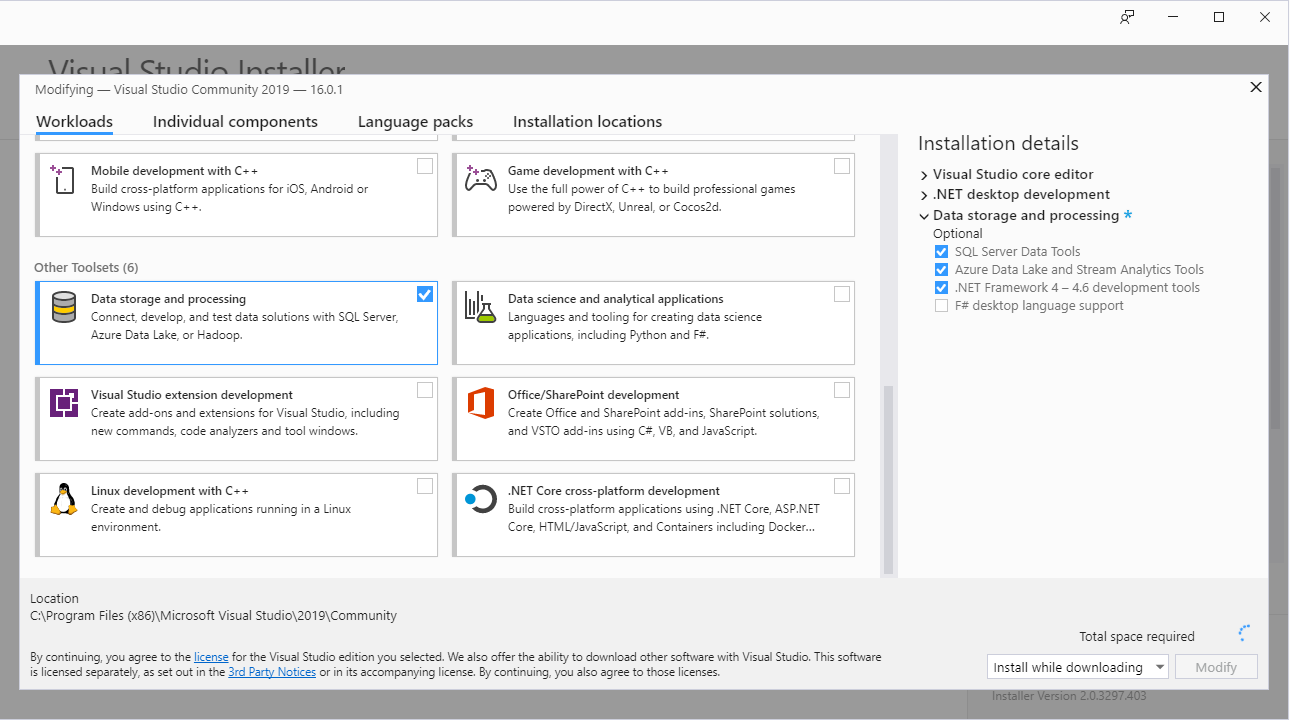Uncheck SQL Server Data Tools

(x=941, y=251)
